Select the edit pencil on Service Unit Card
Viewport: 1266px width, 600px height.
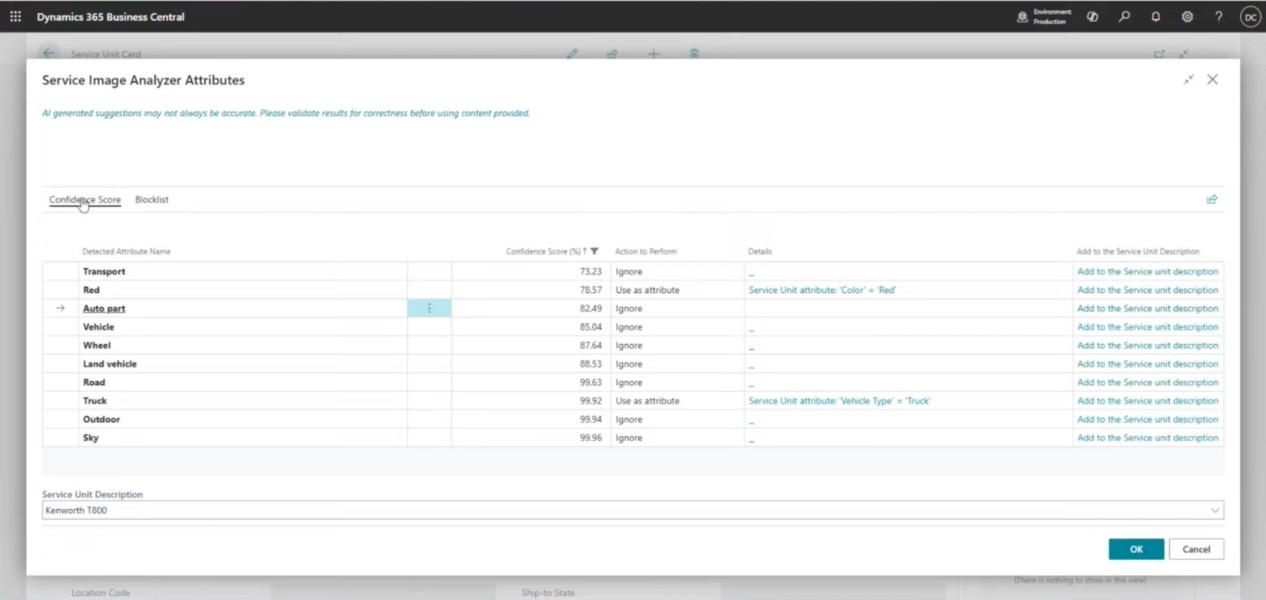tap(572, 54)
